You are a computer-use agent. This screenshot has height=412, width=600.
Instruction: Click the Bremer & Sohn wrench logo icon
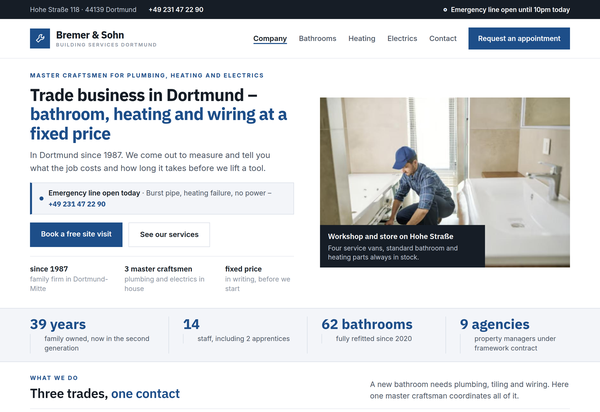(40, 38)
